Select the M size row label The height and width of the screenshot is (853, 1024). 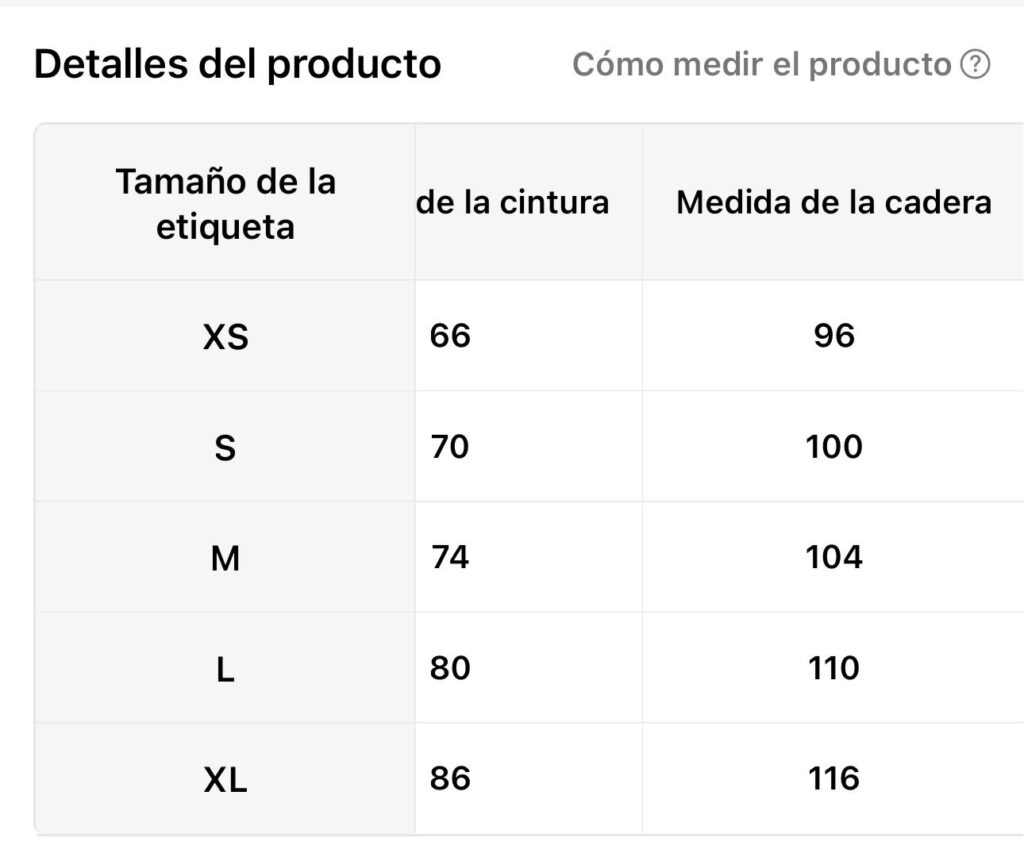tap(225, 558)
